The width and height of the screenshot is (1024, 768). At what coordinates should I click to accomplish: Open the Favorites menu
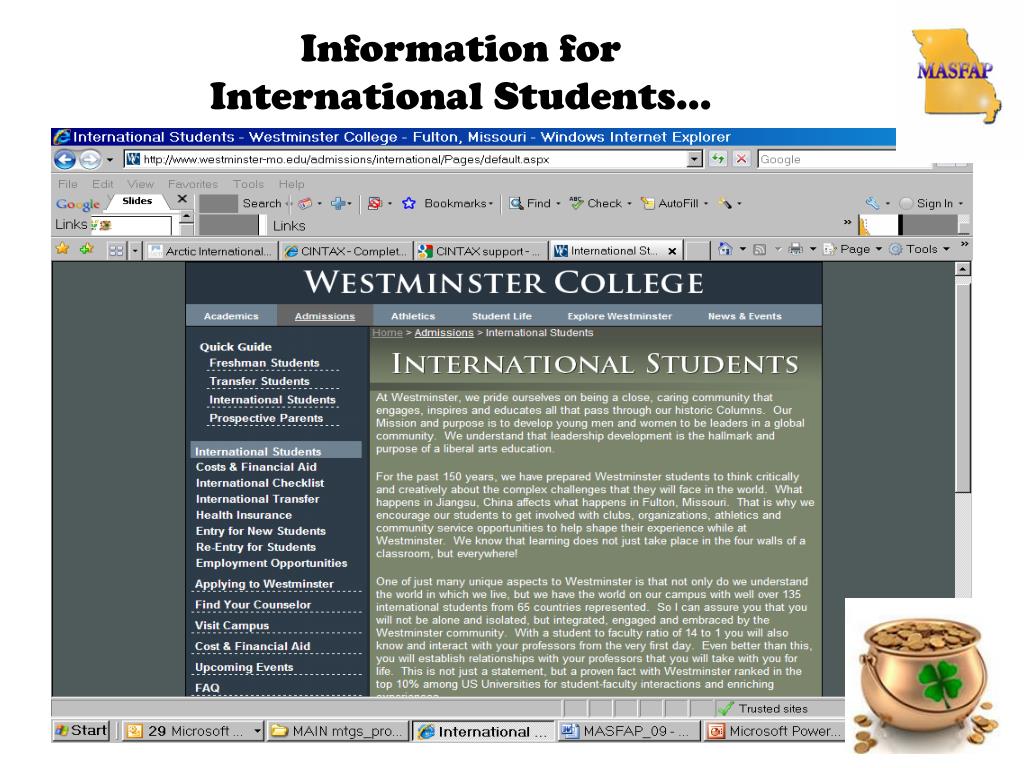coord(193,184)
